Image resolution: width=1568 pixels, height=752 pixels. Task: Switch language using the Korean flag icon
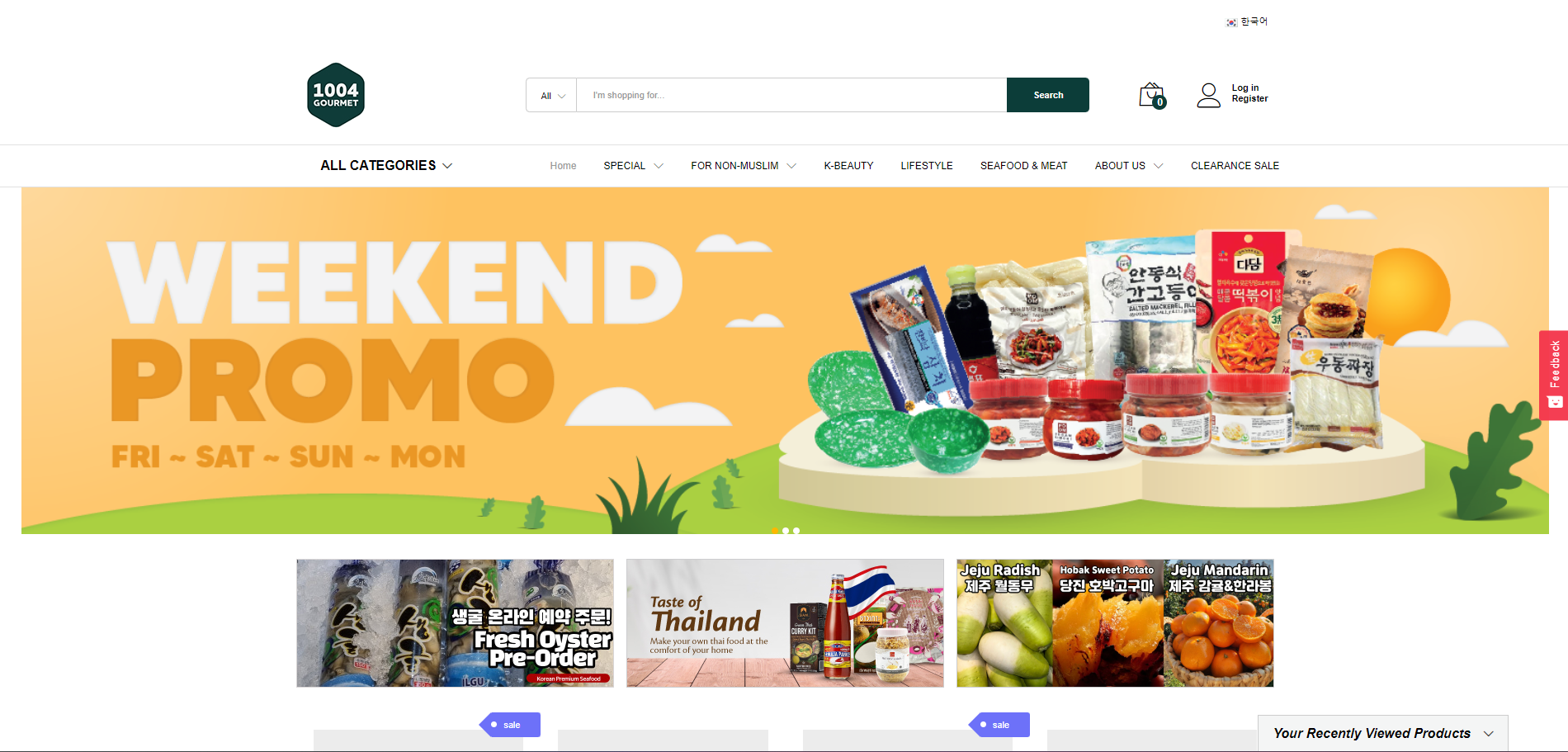click(x=1231, y=22)
